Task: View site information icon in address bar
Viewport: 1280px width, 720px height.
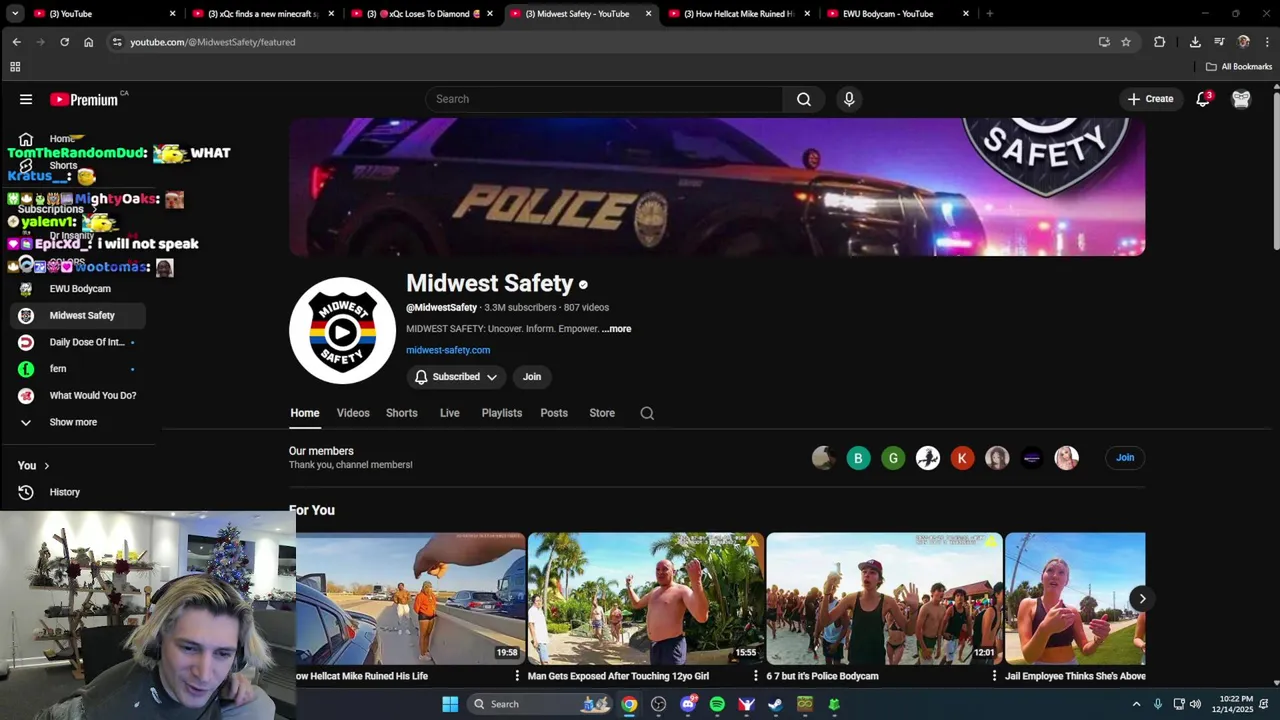Action: click(x=117, y=42)
